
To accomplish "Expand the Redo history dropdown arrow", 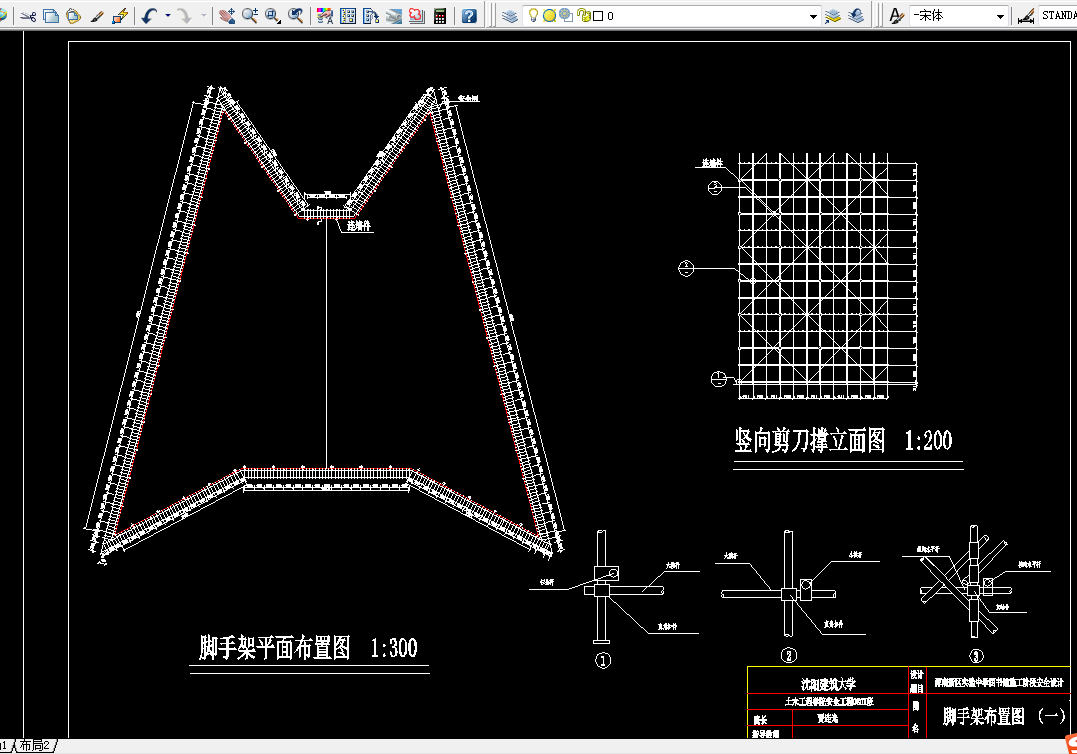I will click(203, 16).
